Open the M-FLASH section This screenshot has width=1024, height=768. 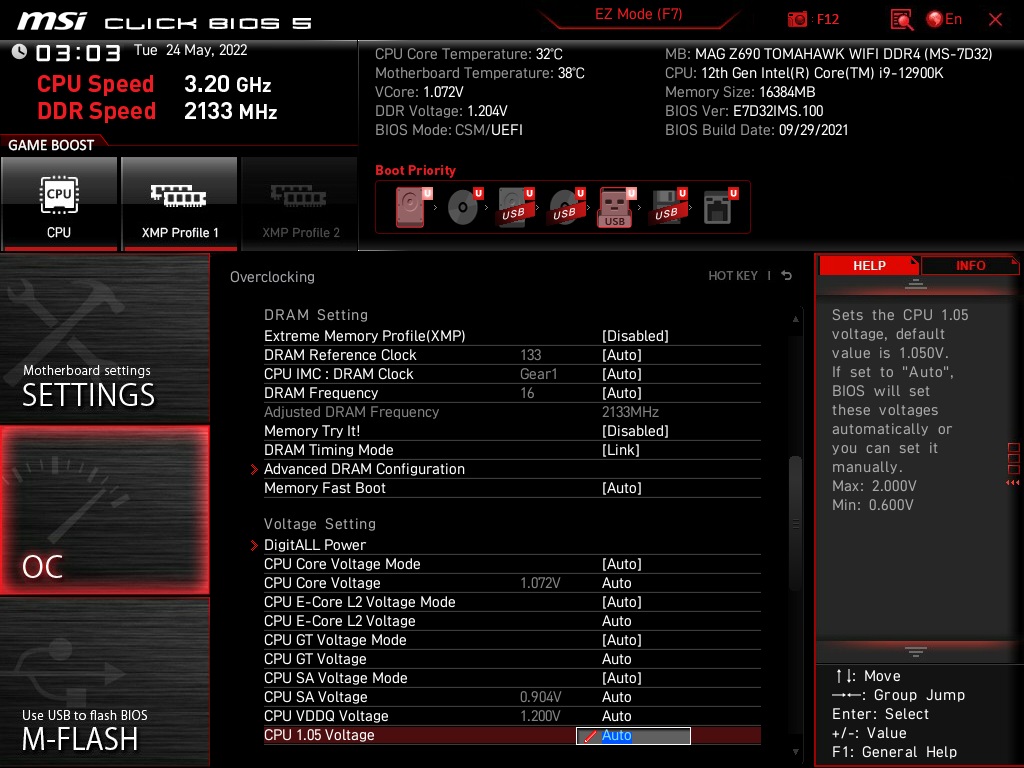pyautogui.click(x=104, y=682)
